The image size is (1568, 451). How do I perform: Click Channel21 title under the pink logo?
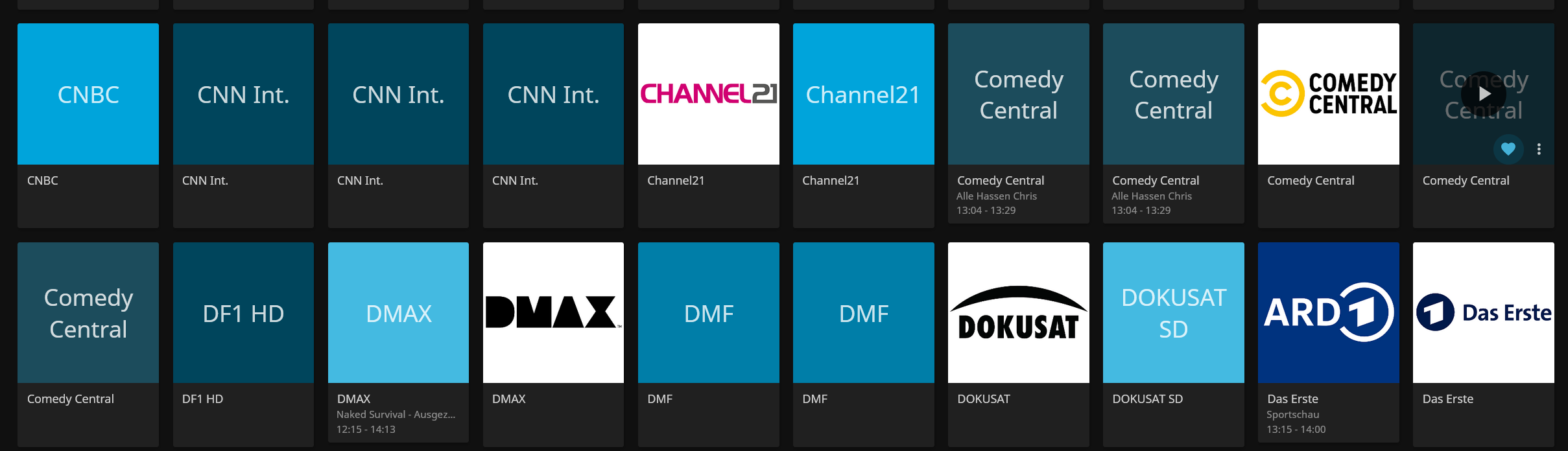676,180
